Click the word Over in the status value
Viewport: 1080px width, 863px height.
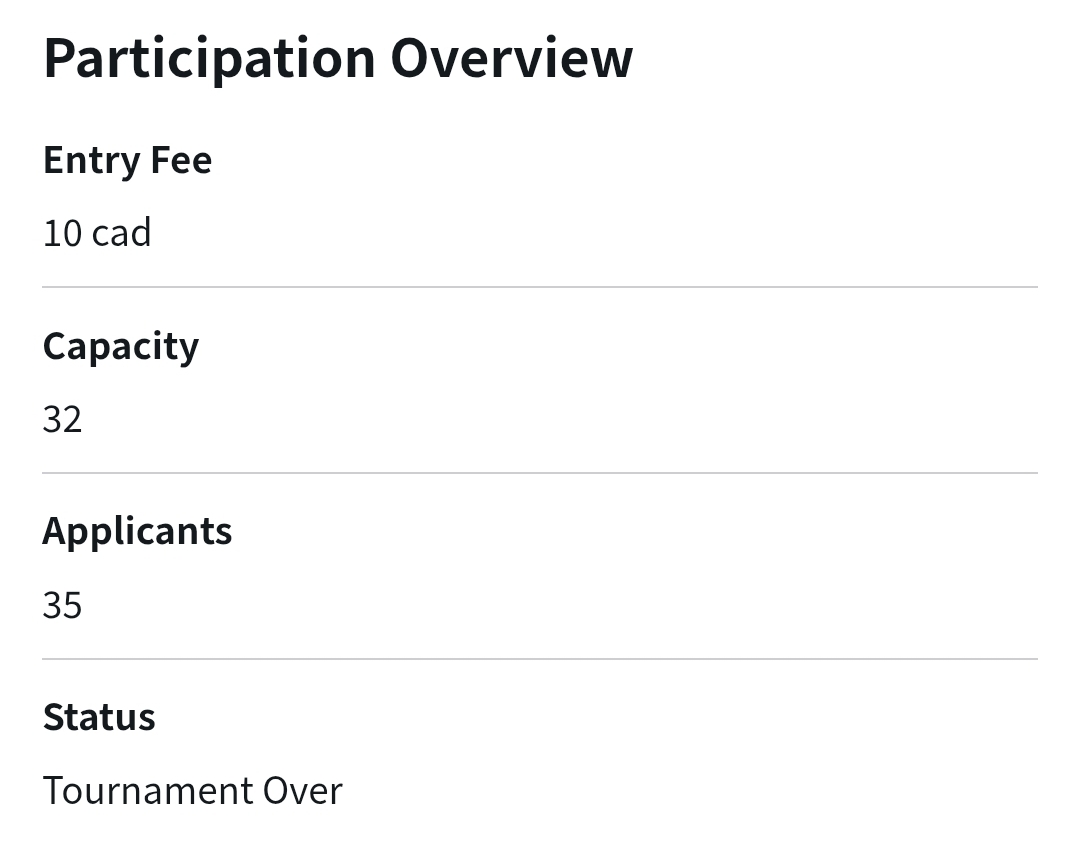(x=302, y=791)
